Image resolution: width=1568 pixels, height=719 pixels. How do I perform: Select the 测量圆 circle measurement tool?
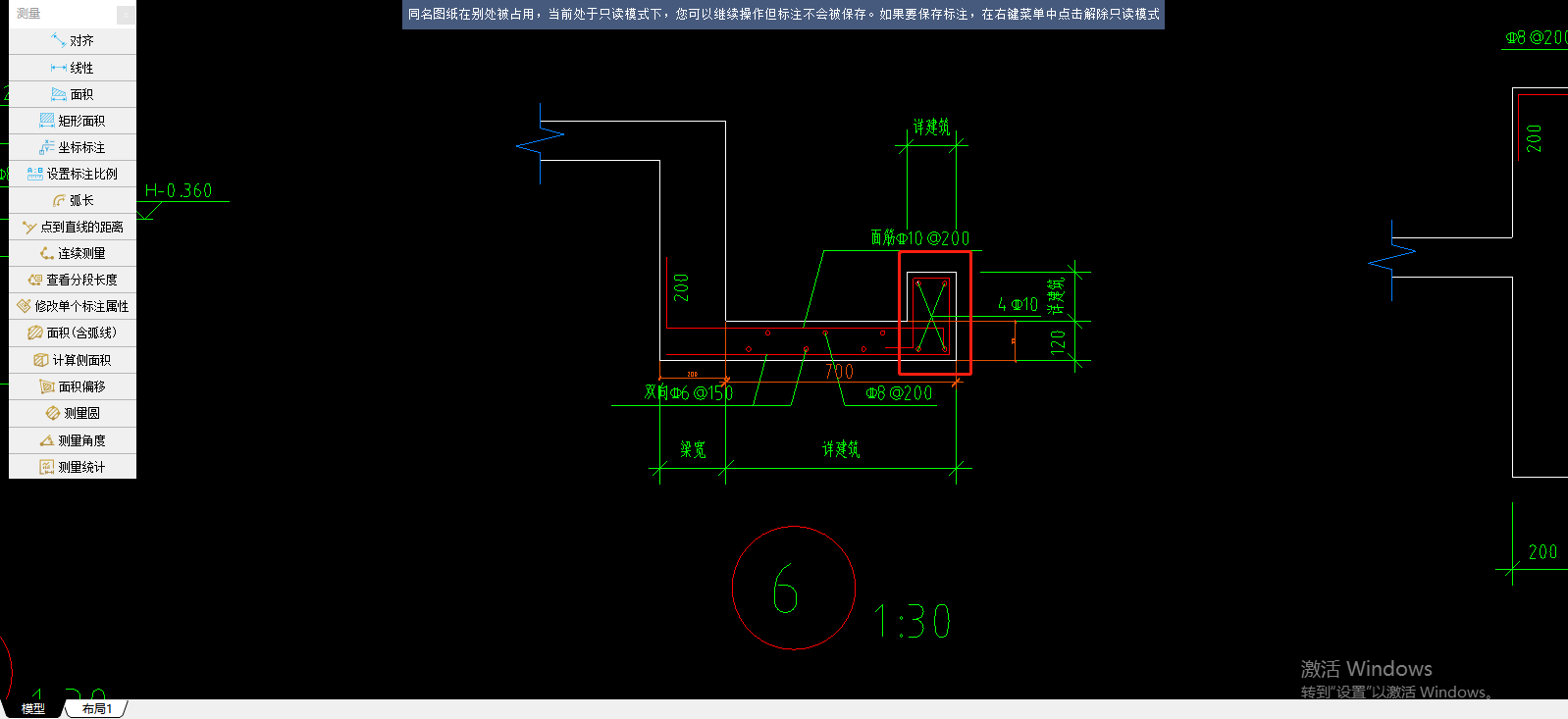pos(73,413)
